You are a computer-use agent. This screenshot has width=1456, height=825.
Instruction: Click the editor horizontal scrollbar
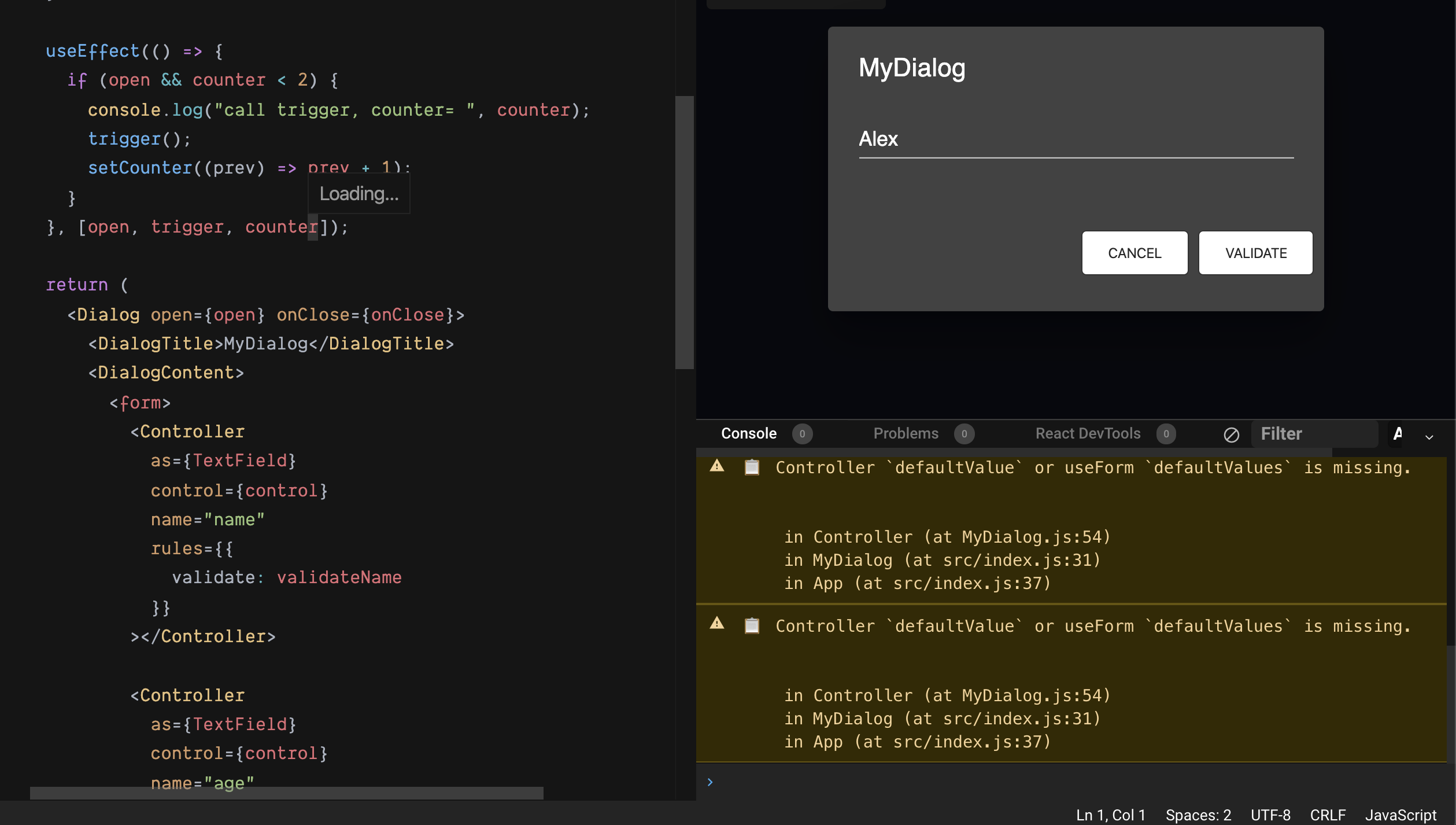pos(286,793)
